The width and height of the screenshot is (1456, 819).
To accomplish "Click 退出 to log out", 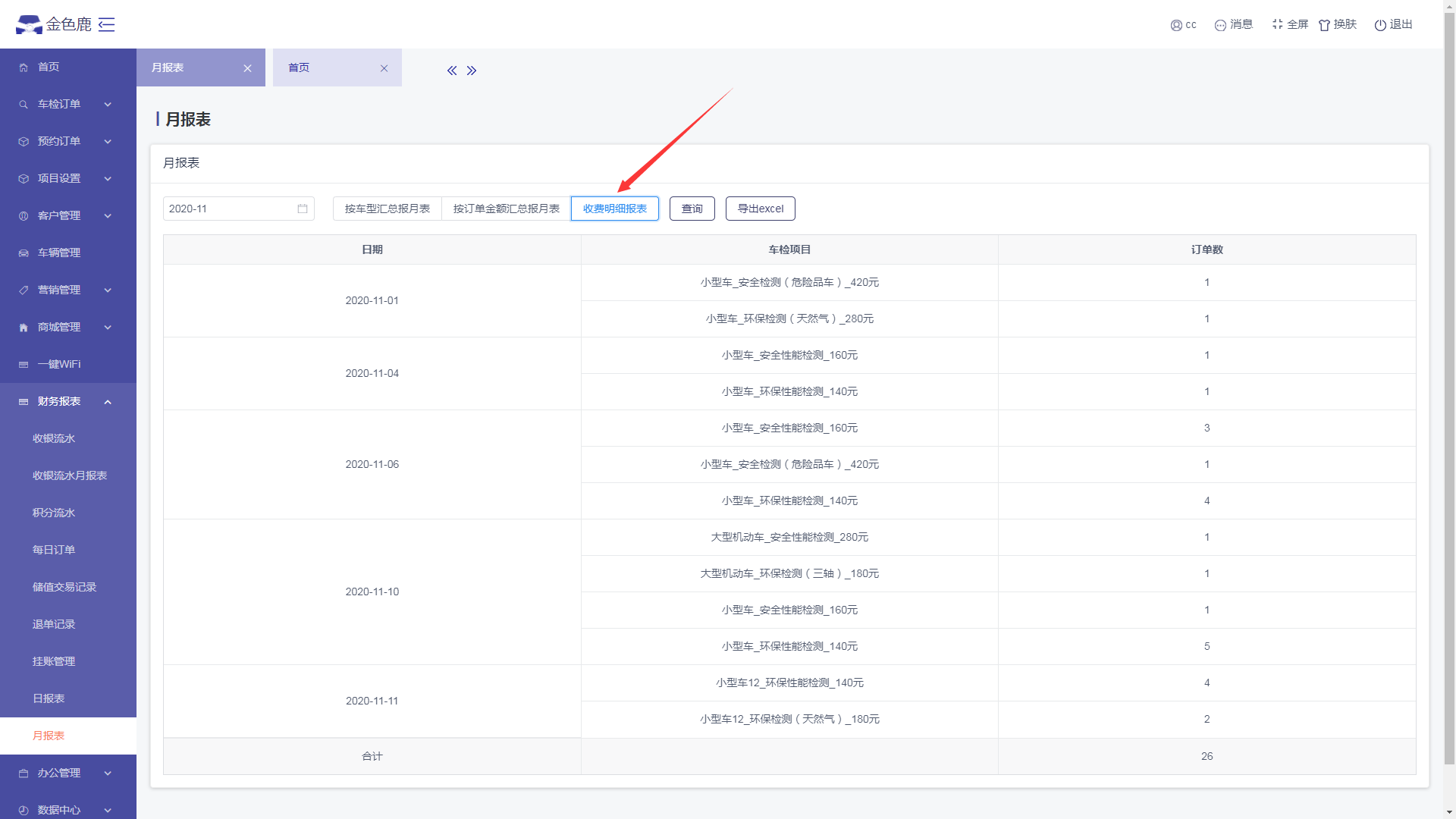I will pos(1394,24).
